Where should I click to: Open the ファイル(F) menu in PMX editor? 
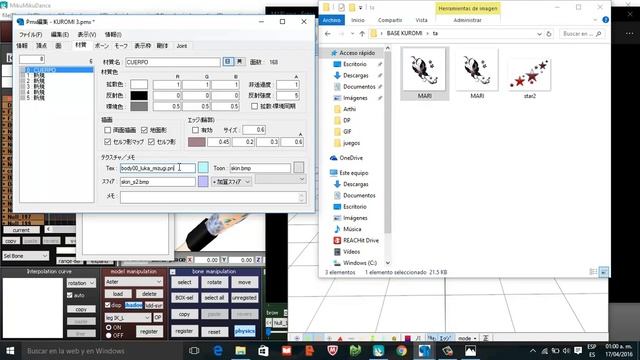pyautogui.click(x=30, y=35)
